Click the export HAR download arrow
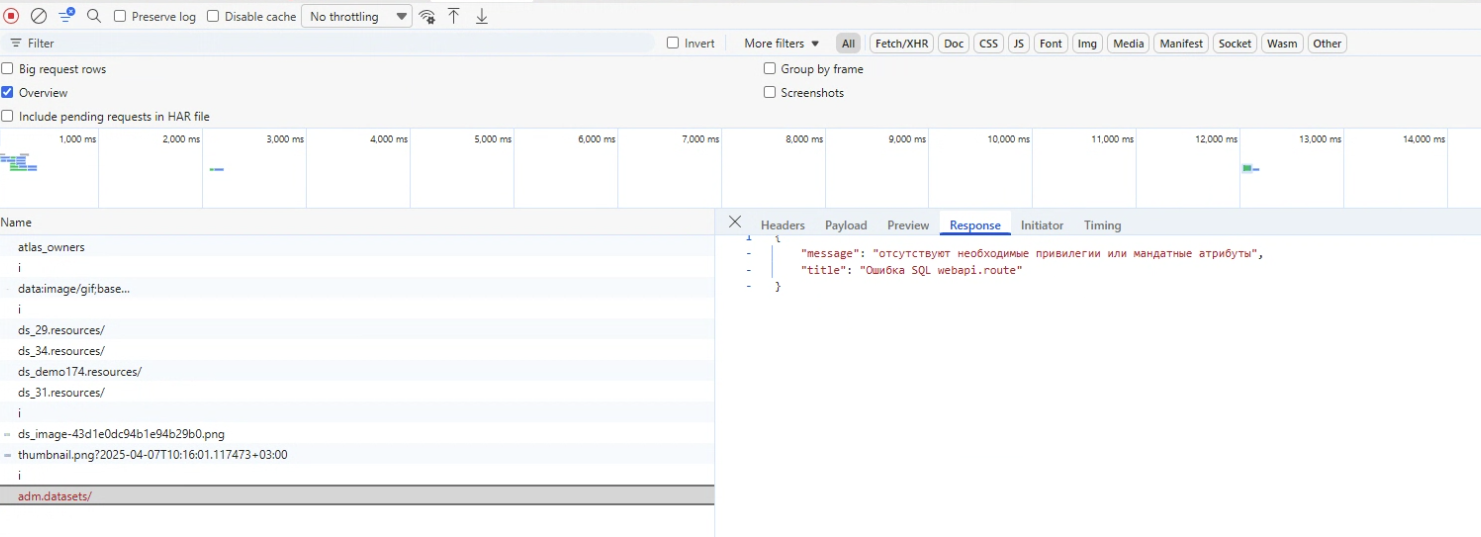Viewport: 1481px width, 537px height. tap(482, 16)
